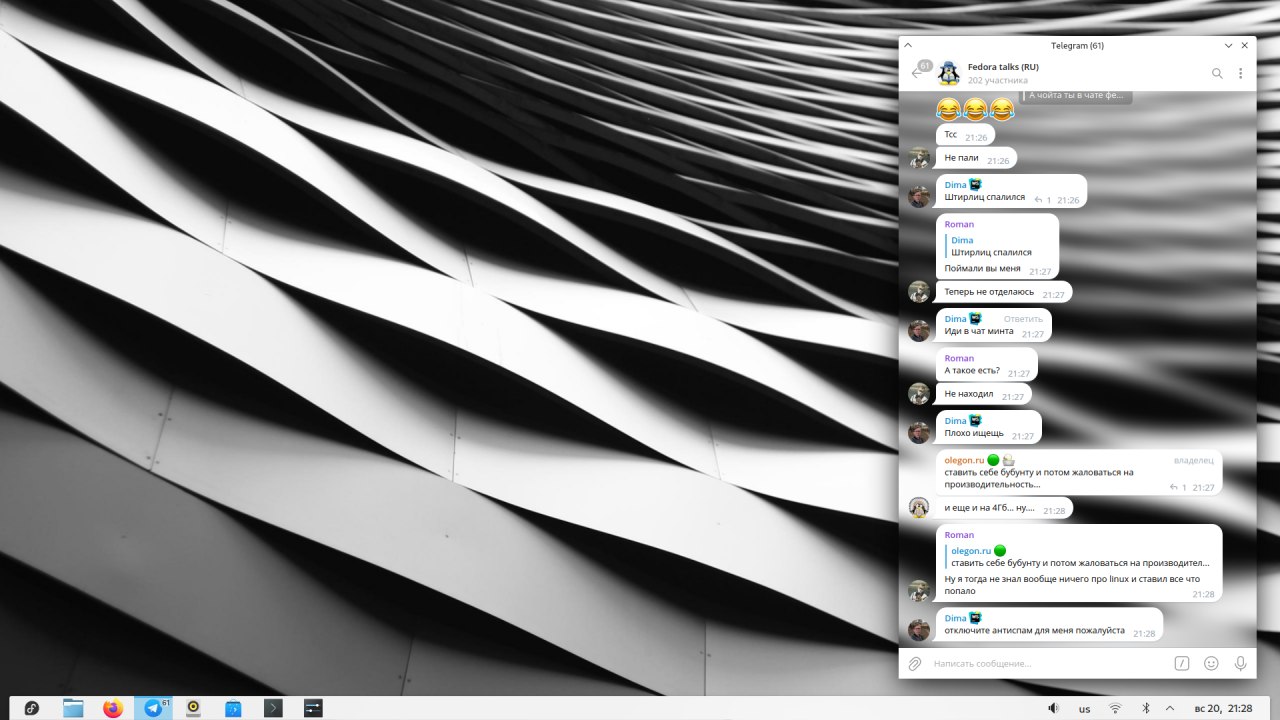Attach a file with the paperclip icon

pos(914,663)
